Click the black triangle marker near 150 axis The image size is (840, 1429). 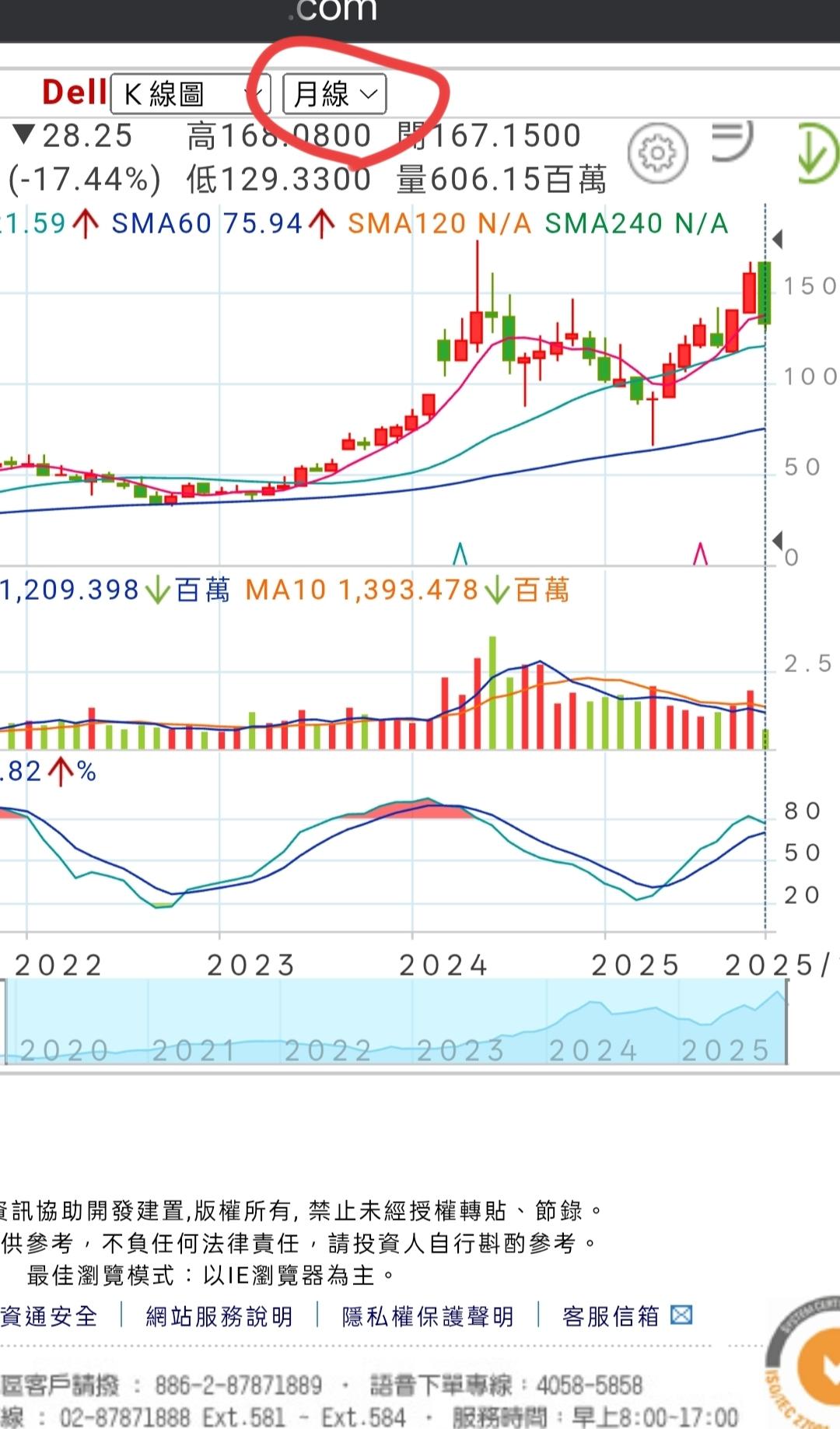pyautogui.click(x=776, y=239)
